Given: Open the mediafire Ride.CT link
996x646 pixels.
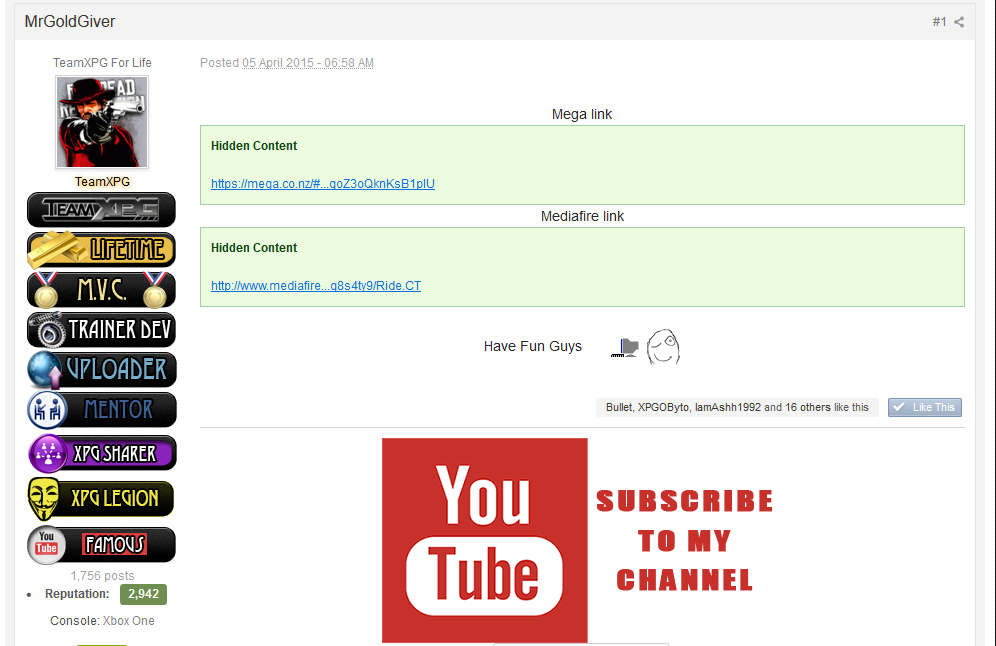Looking at the screenshot, I should coord(316,286).
